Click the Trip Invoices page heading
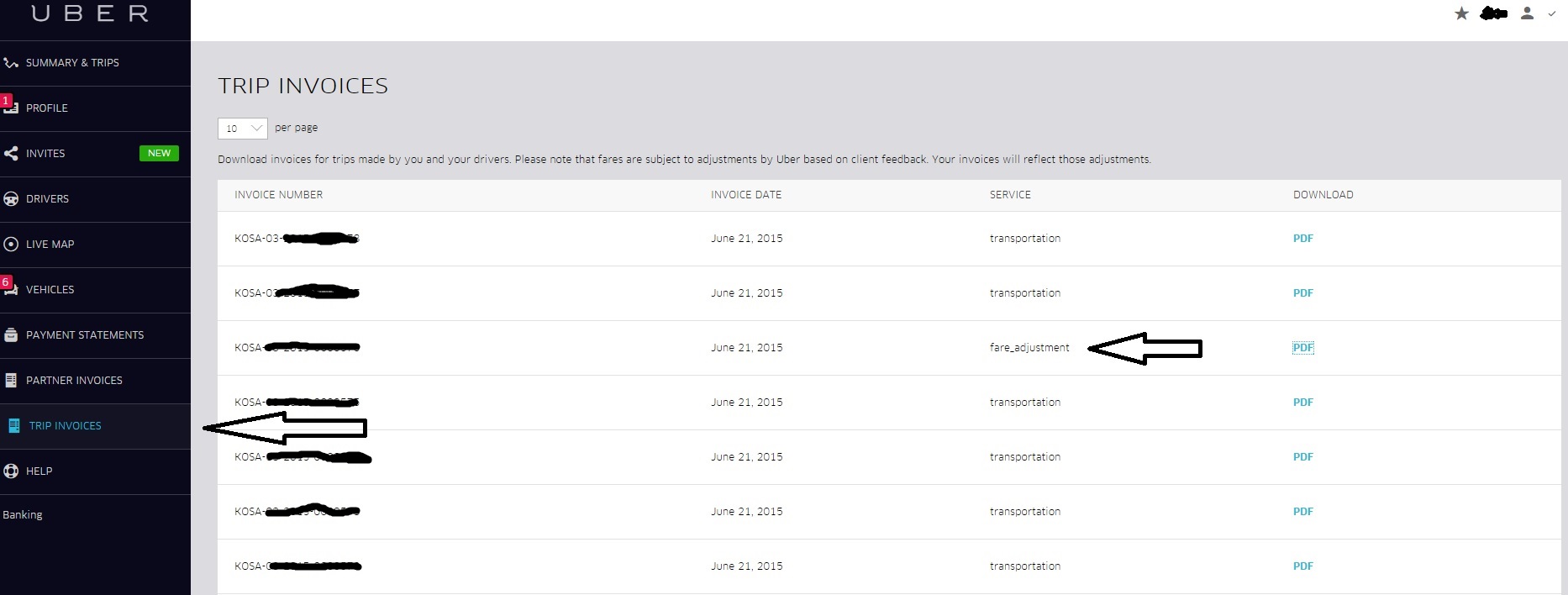Viewport: 1568px width, 595px height. click(x=303, y=86)
